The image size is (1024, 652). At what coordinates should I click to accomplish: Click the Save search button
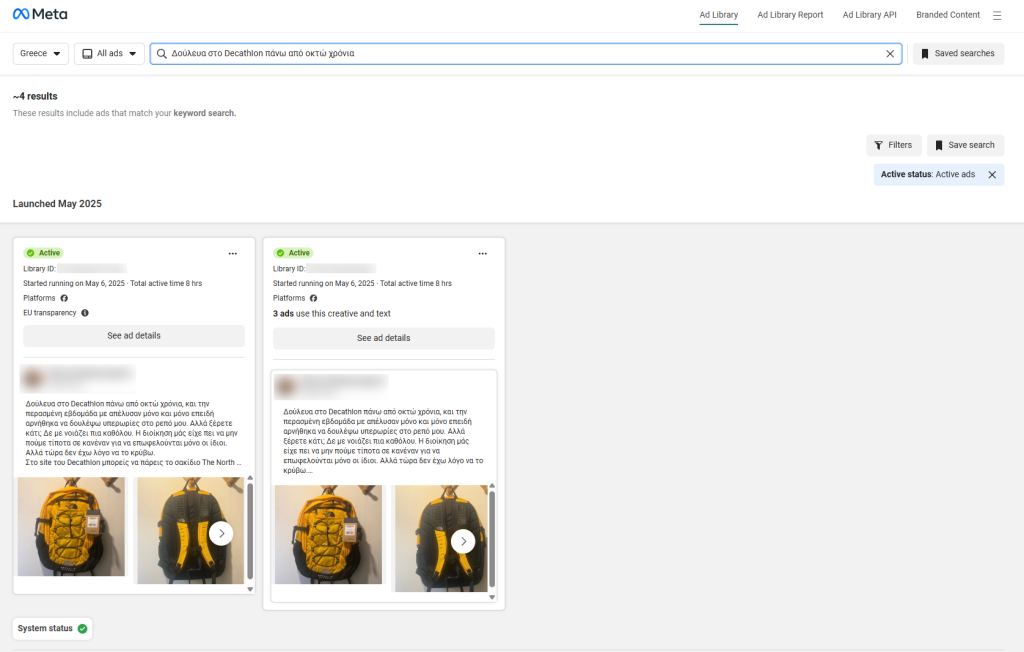965,145
